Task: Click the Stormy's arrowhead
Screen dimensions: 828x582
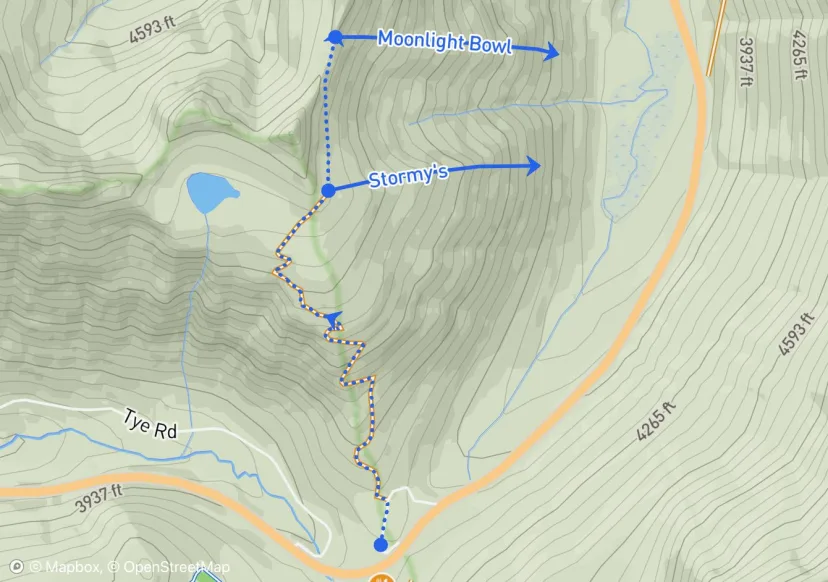Action: 533,165
